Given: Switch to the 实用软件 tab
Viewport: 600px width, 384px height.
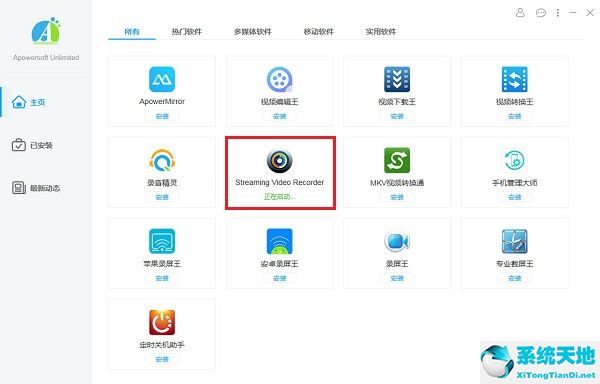Looking at the screenshot, I should [381, 31].
